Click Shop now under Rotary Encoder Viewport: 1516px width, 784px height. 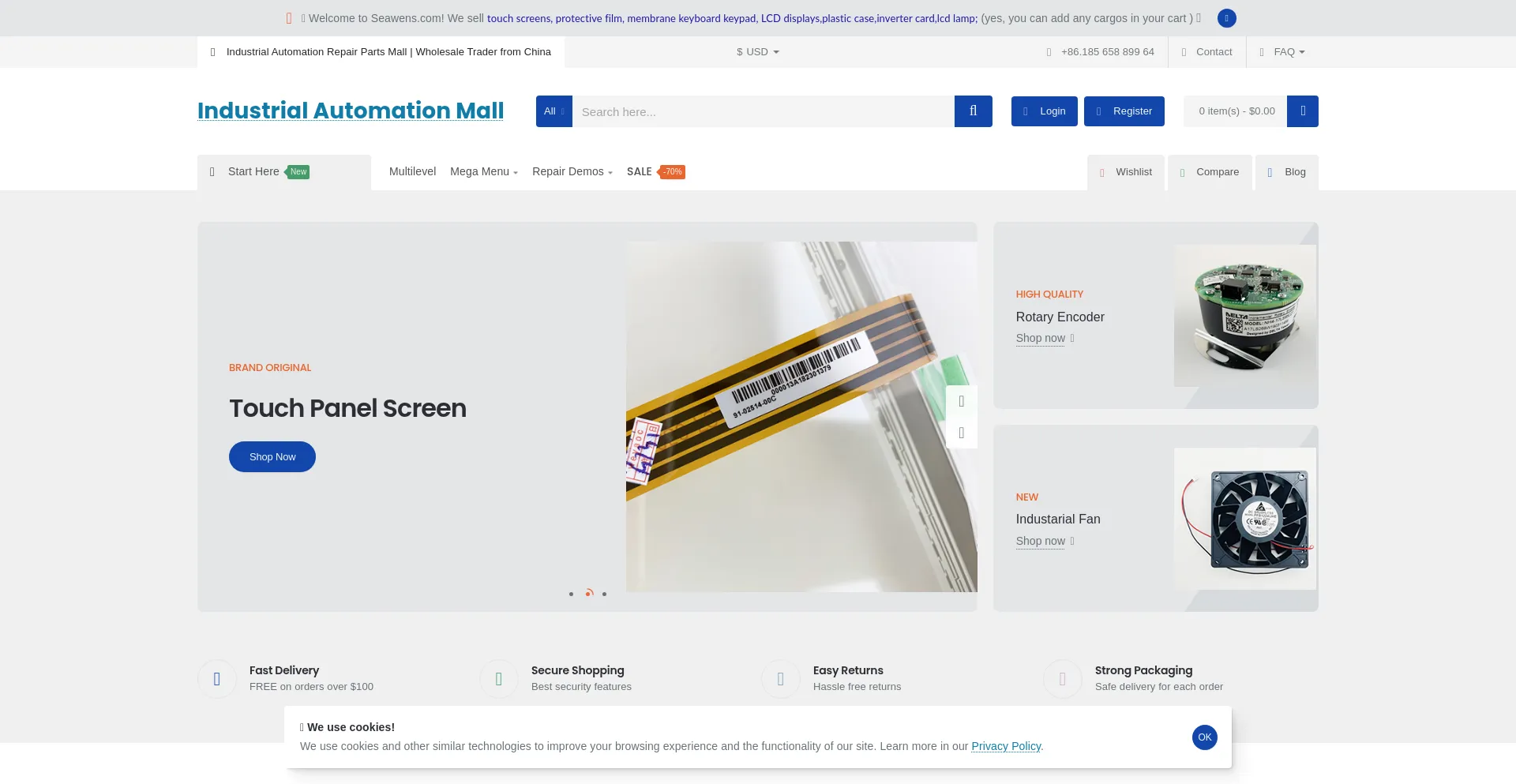(1041, 338)
